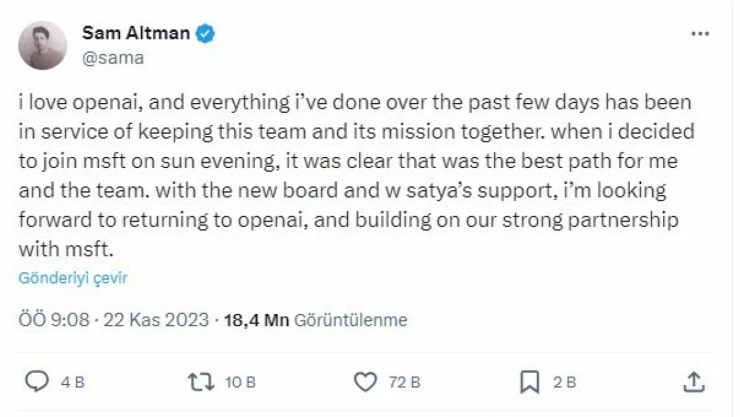740x417 pixels.
Task: Click the Gönderiyi çevir translate link
Action: point(73,278)
